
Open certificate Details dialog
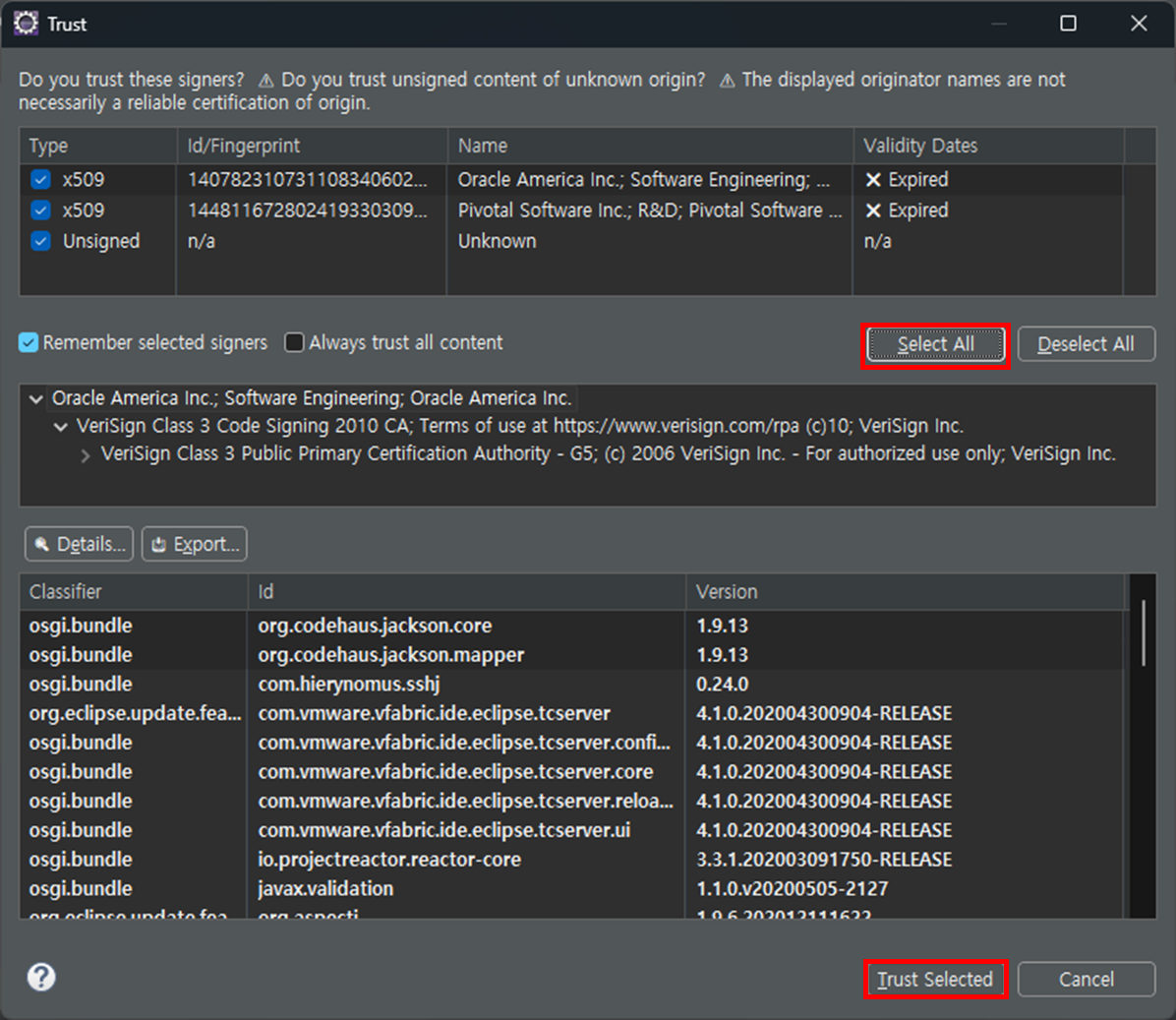coord(79,544)
